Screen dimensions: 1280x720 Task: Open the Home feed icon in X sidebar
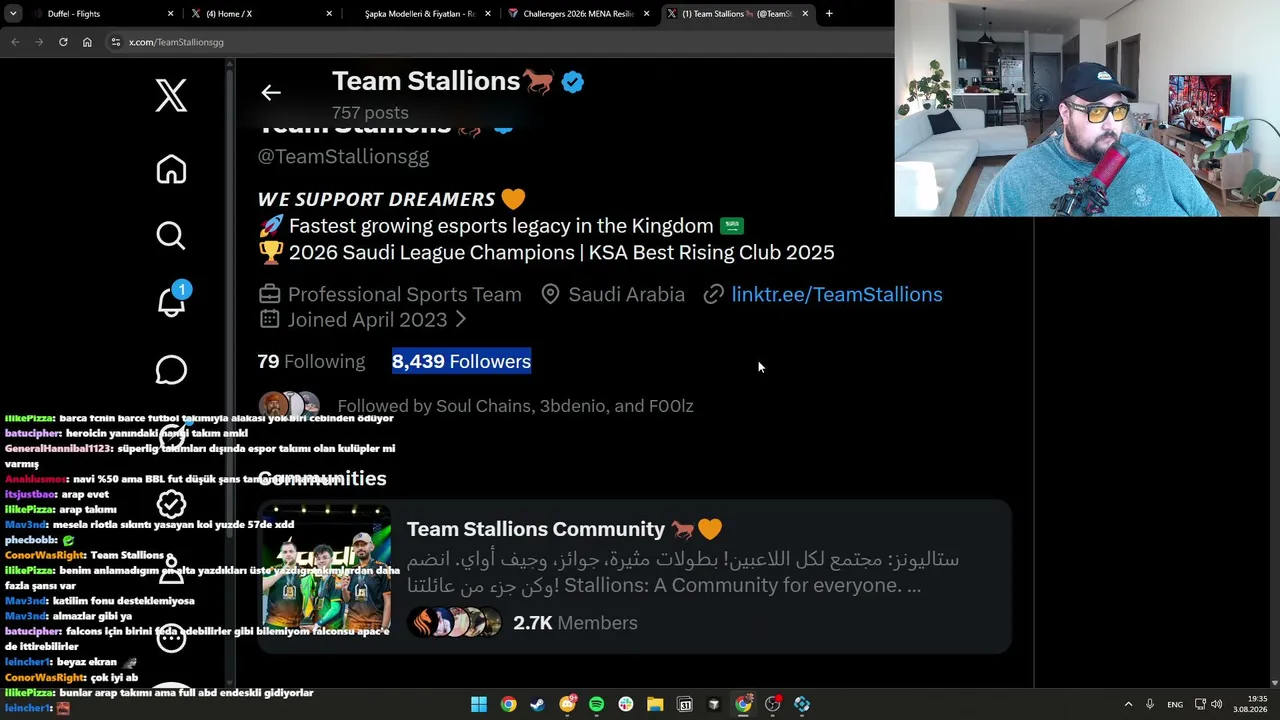(x=171, y=169)
